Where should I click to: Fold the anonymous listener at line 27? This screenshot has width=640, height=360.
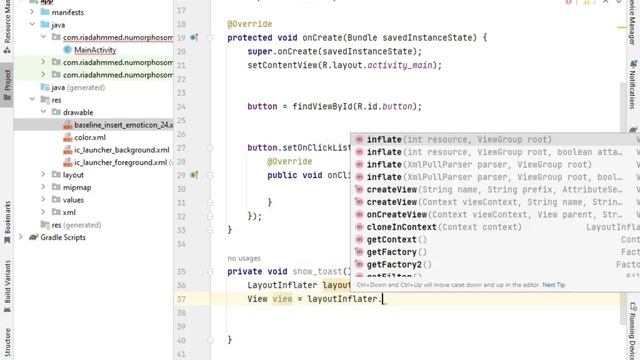click(x=210, y=148)
